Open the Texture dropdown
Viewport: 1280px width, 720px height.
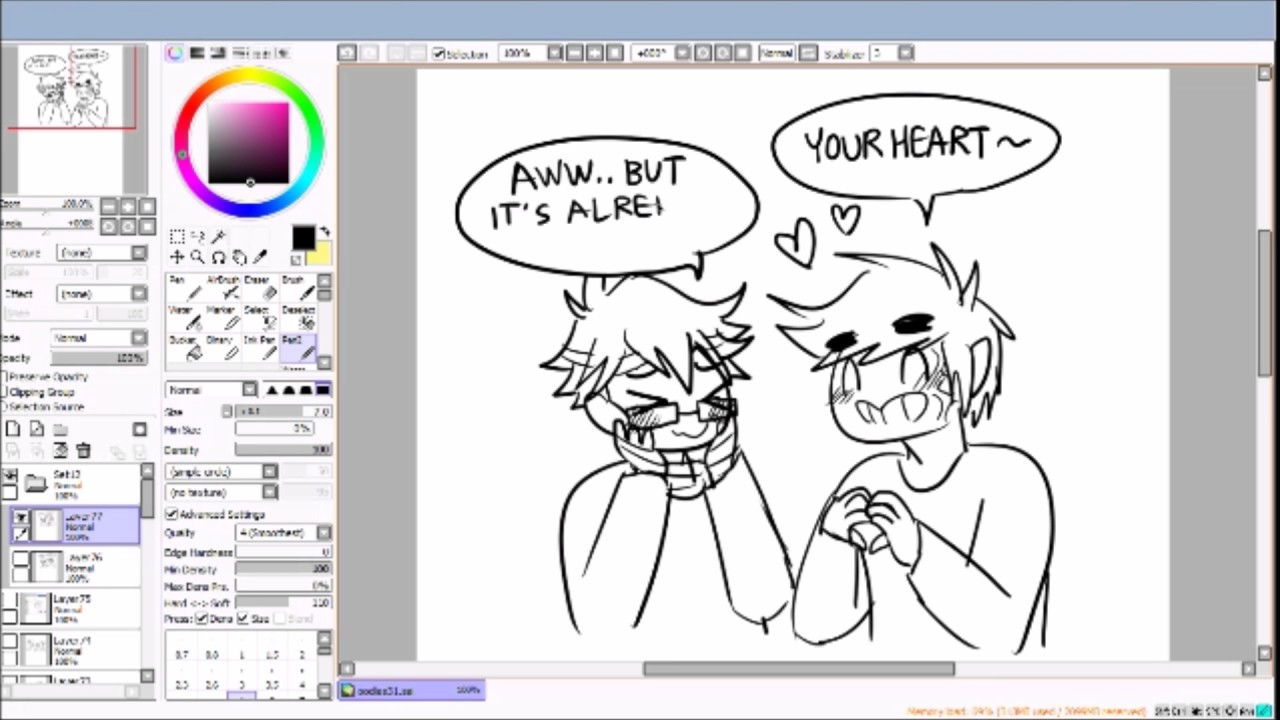click(103, 253)
